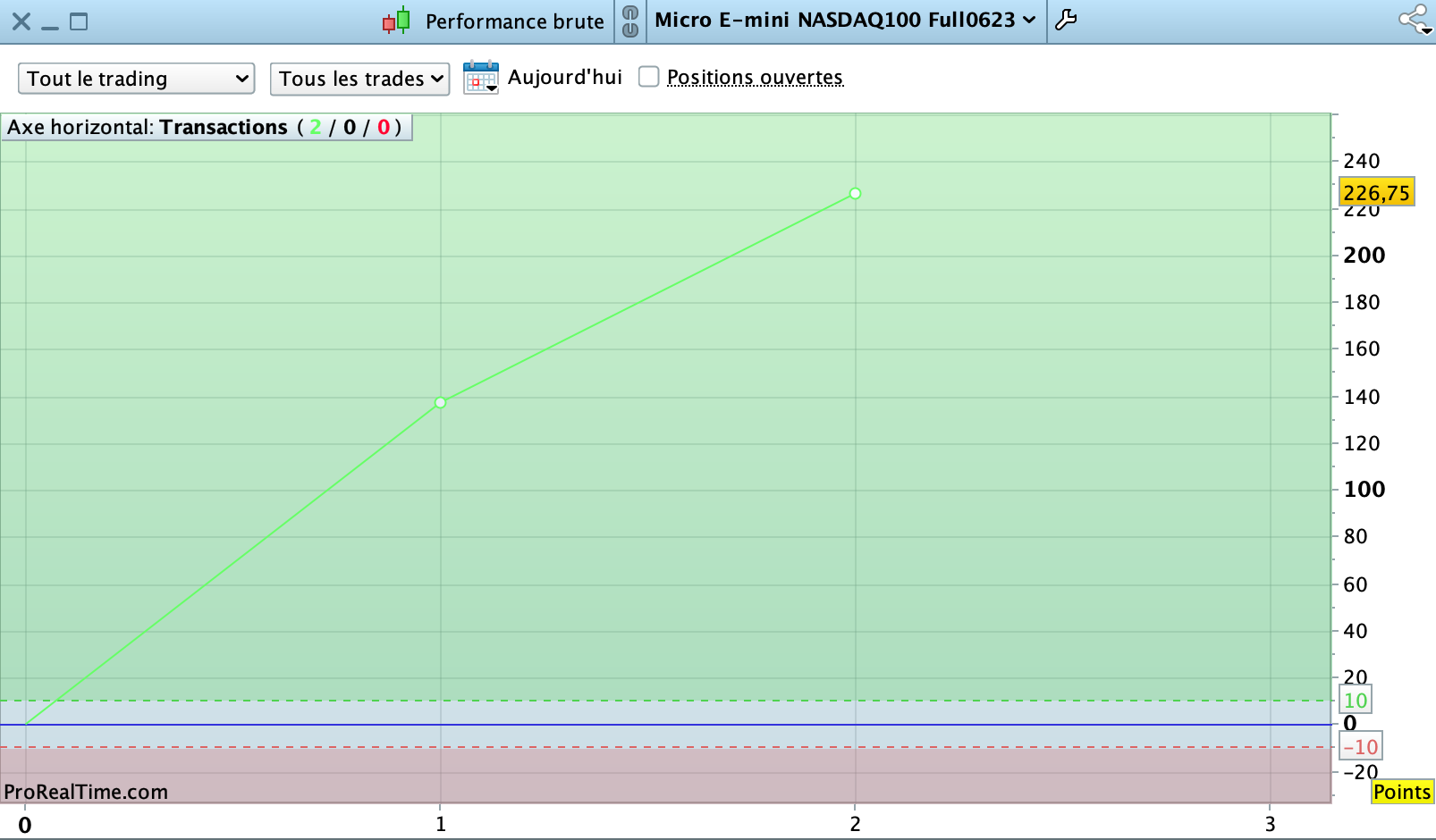Maximize the Performance brute window
Image resolution: width=1436 pixels, height=840 pixels.
point(79,21)
